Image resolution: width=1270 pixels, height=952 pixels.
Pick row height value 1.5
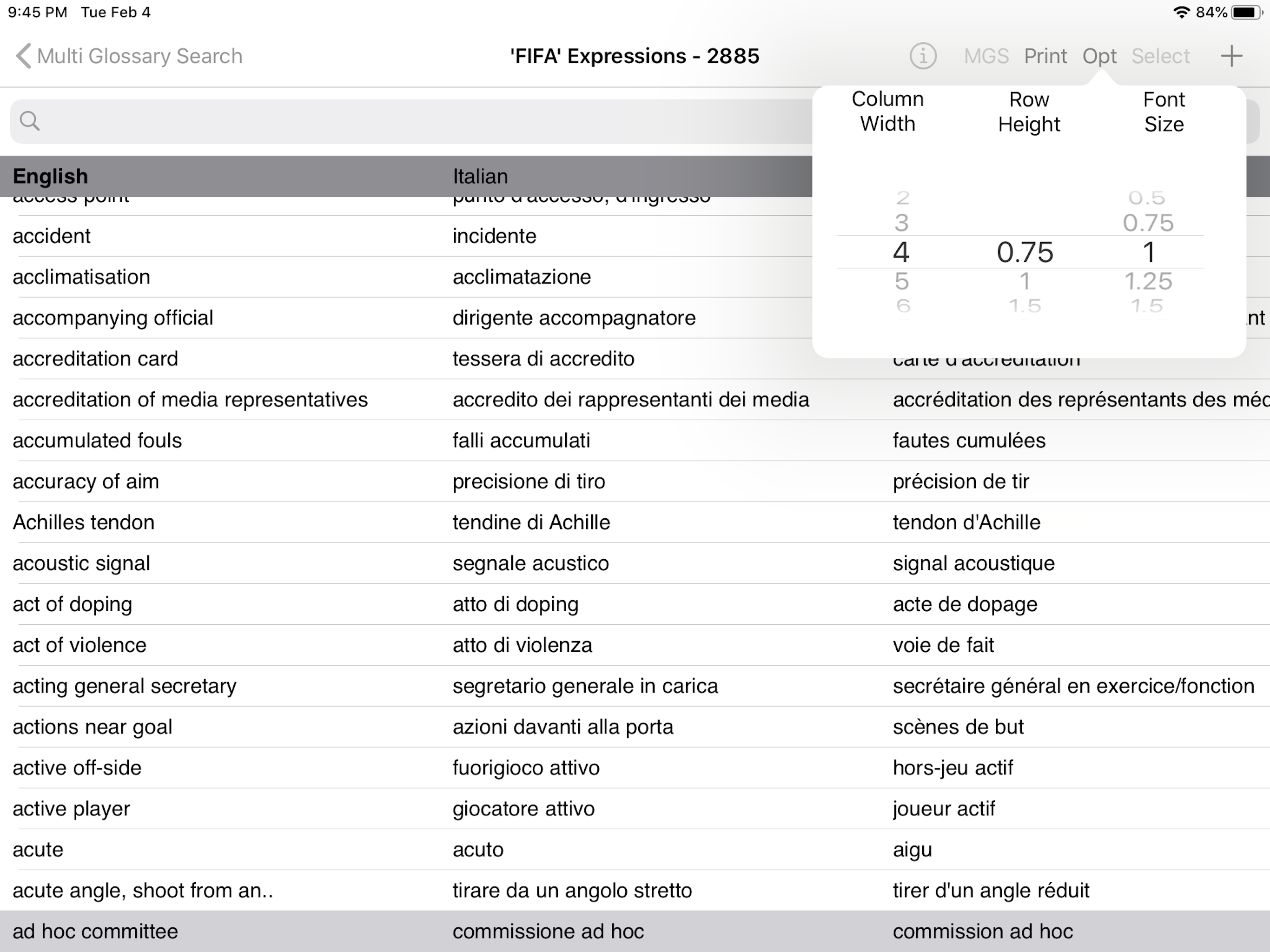coord(1025,305)
